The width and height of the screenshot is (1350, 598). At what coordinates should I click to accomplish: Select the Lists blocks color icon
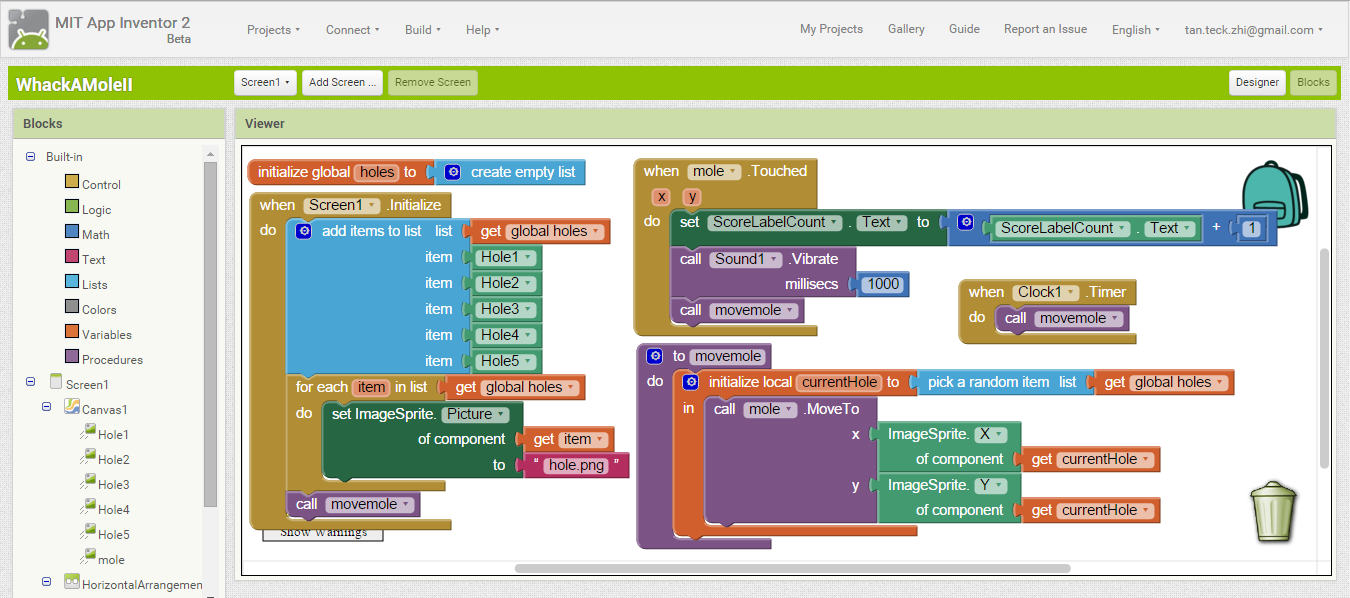[x=72, y=281]
